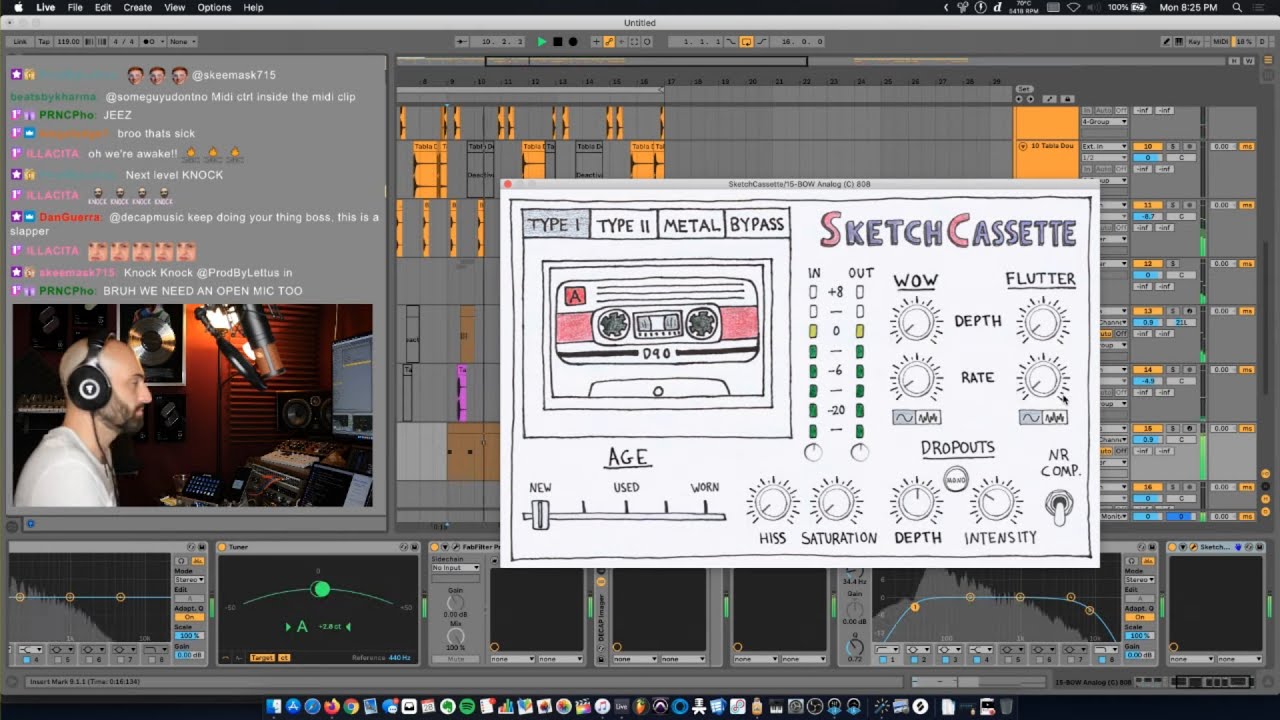Click the DROPOUTS DEPTH knob
Screen dimensions: 1280x720
[916, 503]
